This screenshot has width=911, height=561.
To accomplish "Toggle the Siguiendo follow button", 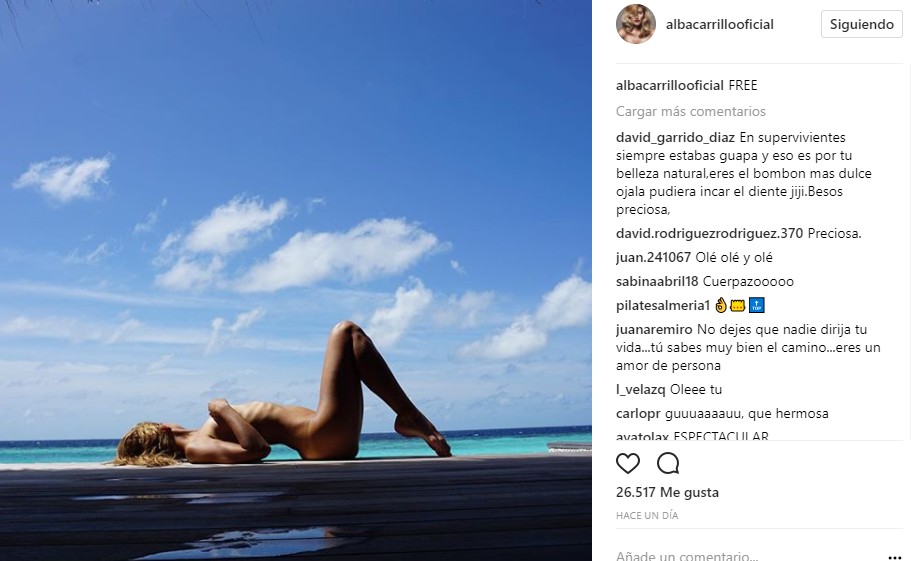I will (862, 24).
